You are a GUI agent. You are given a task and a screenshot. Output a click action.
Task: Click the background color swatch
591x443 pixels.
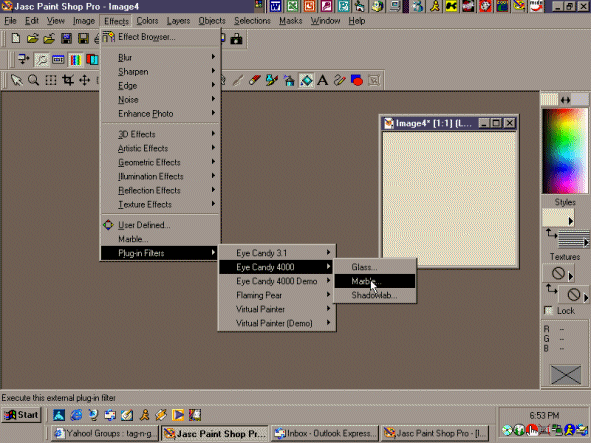[580, 100]
